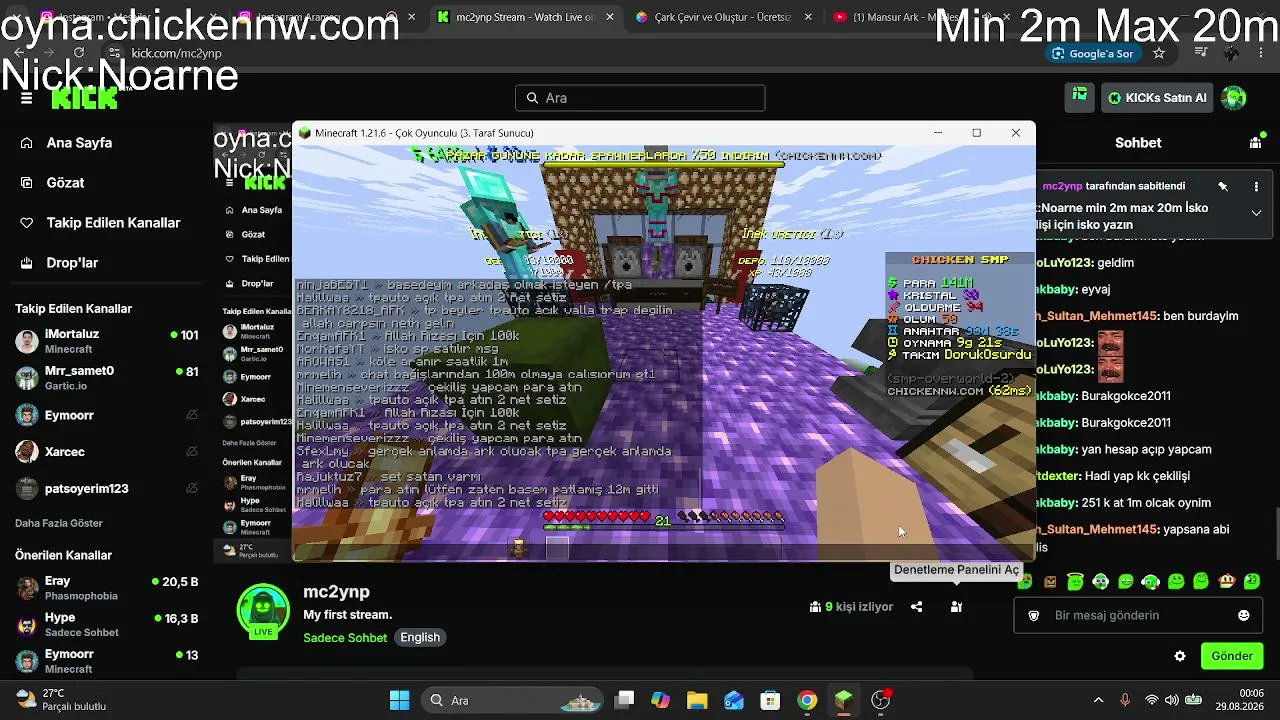Show hidden system tray icons
1280x720 pixels.
1098,700
